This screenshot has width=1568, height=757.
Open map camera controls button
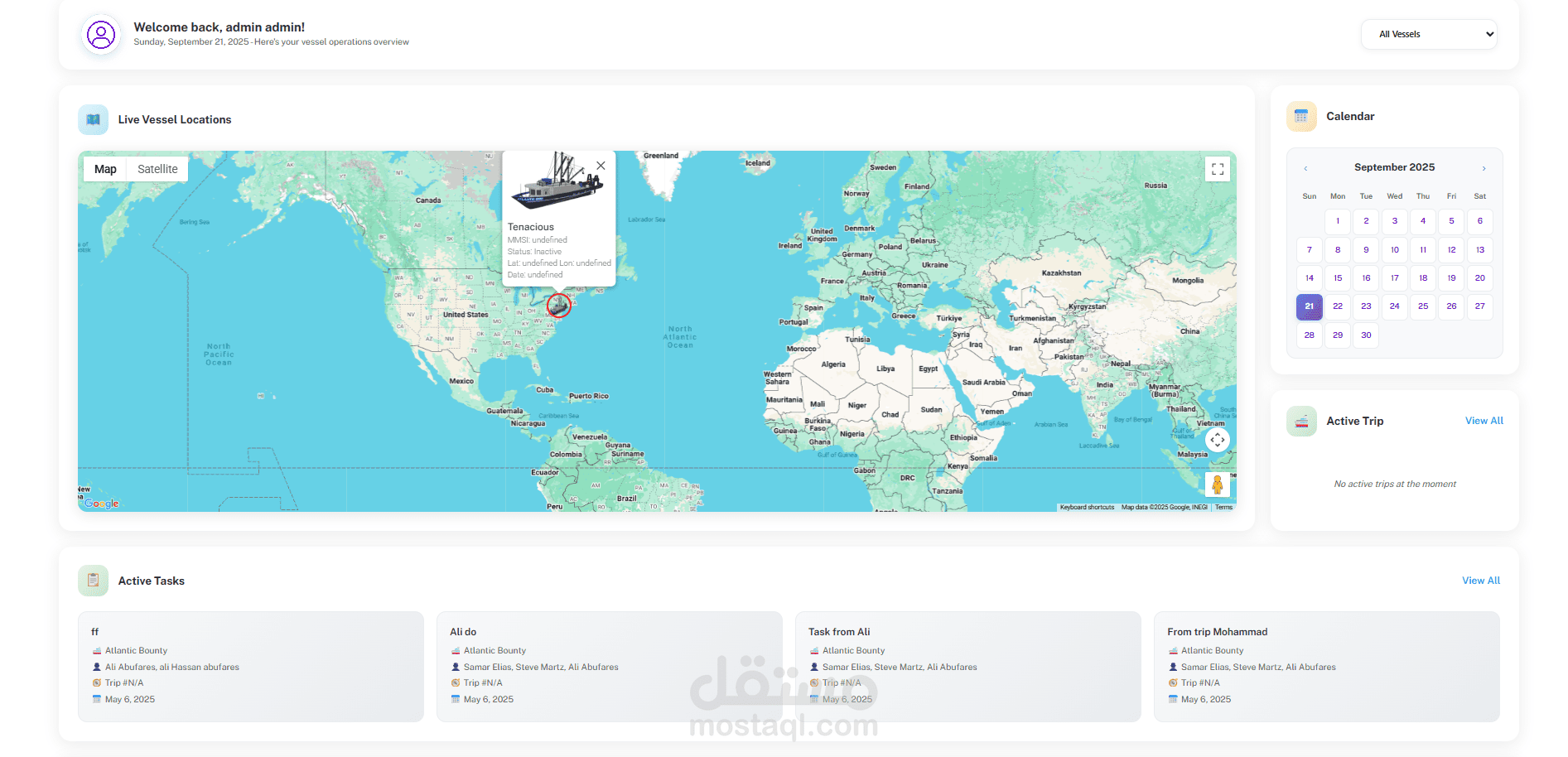[1218, 440]
